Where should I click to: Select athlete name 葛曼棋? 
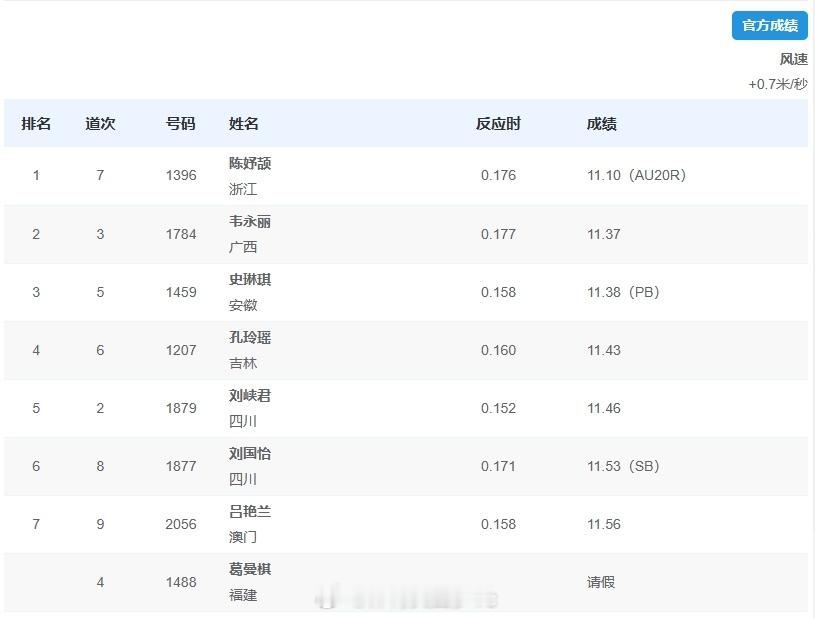point(250,569)
